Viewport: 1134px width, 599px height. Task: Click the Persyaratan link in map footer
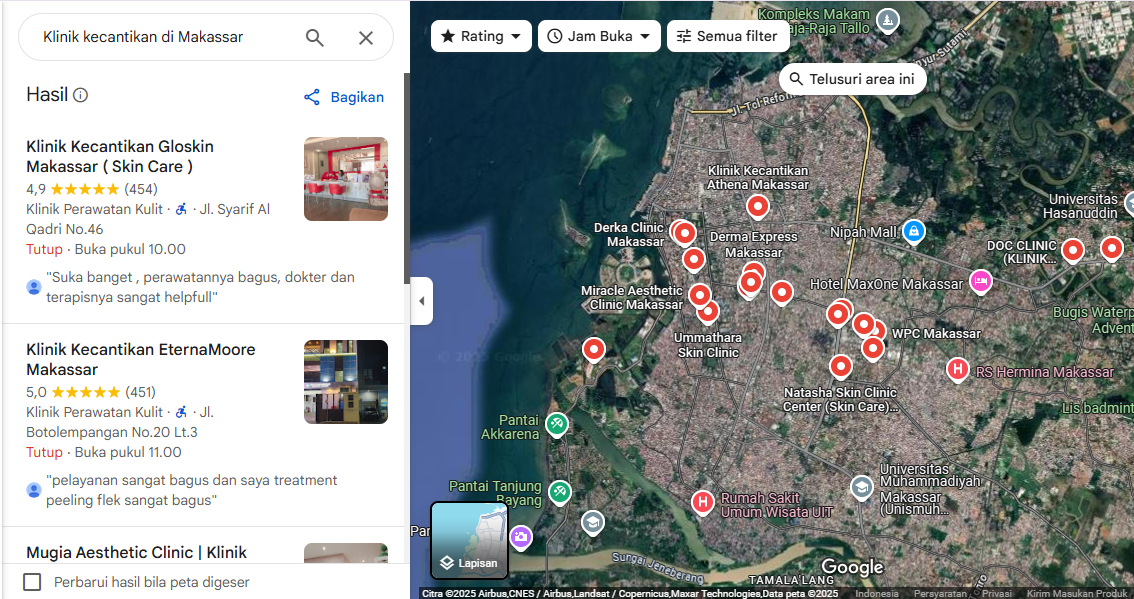tap(939, 593)
